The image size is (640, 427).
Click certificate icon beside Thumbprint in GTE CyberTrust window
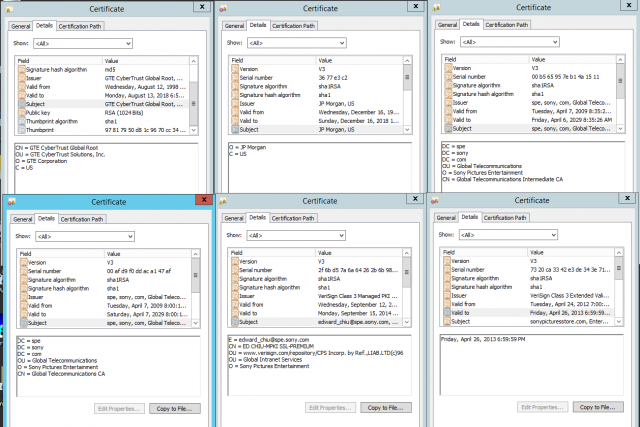[x=22, y=130]
